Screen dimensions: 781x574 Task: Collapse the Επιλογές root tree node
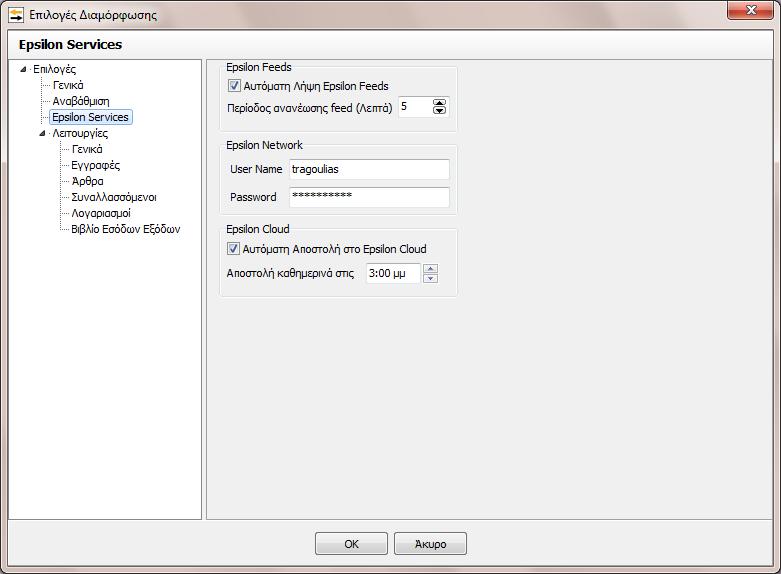(23, 69)
